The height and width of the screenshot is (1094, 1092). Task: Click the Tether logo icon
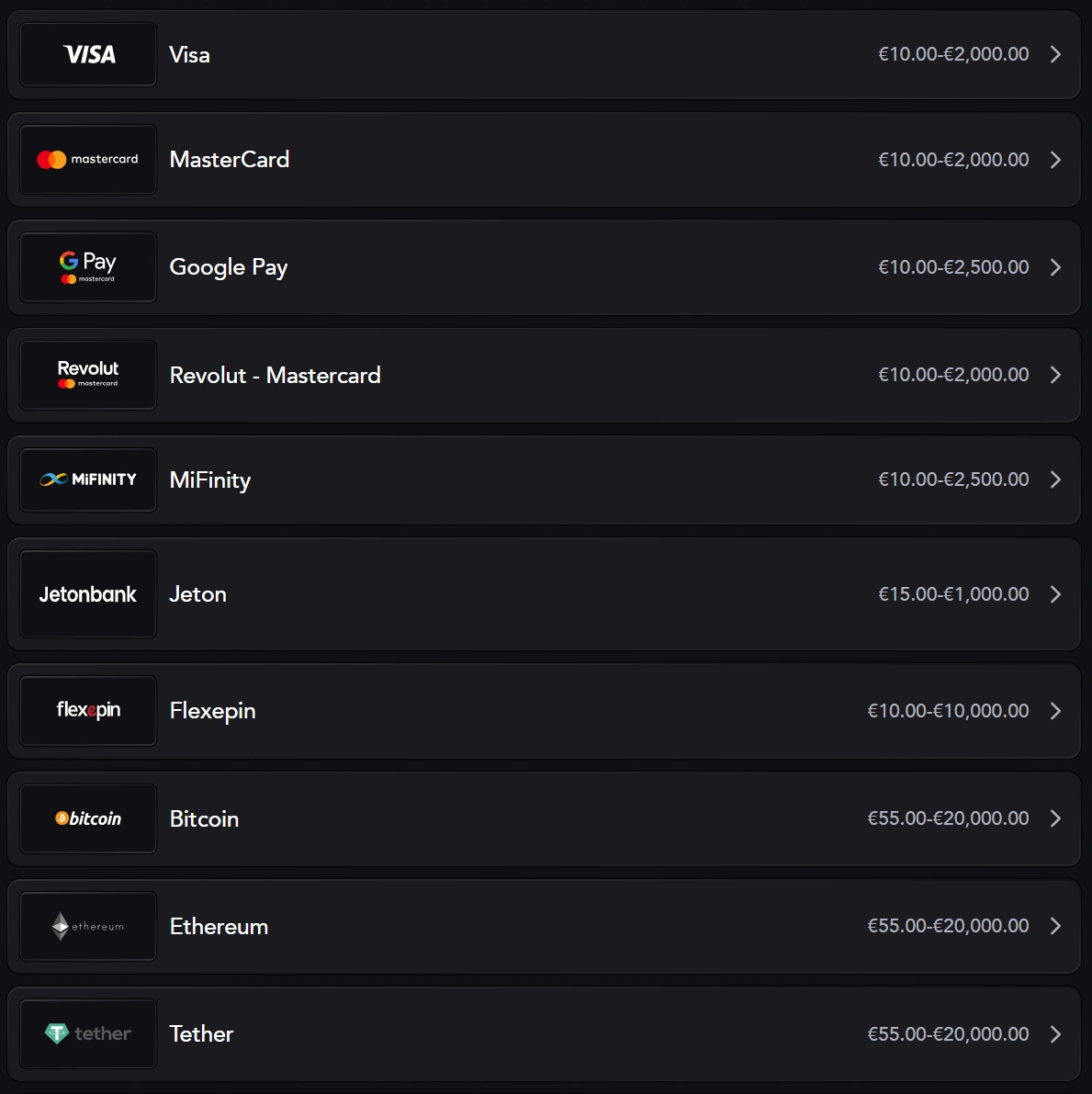click(88, 1033)
